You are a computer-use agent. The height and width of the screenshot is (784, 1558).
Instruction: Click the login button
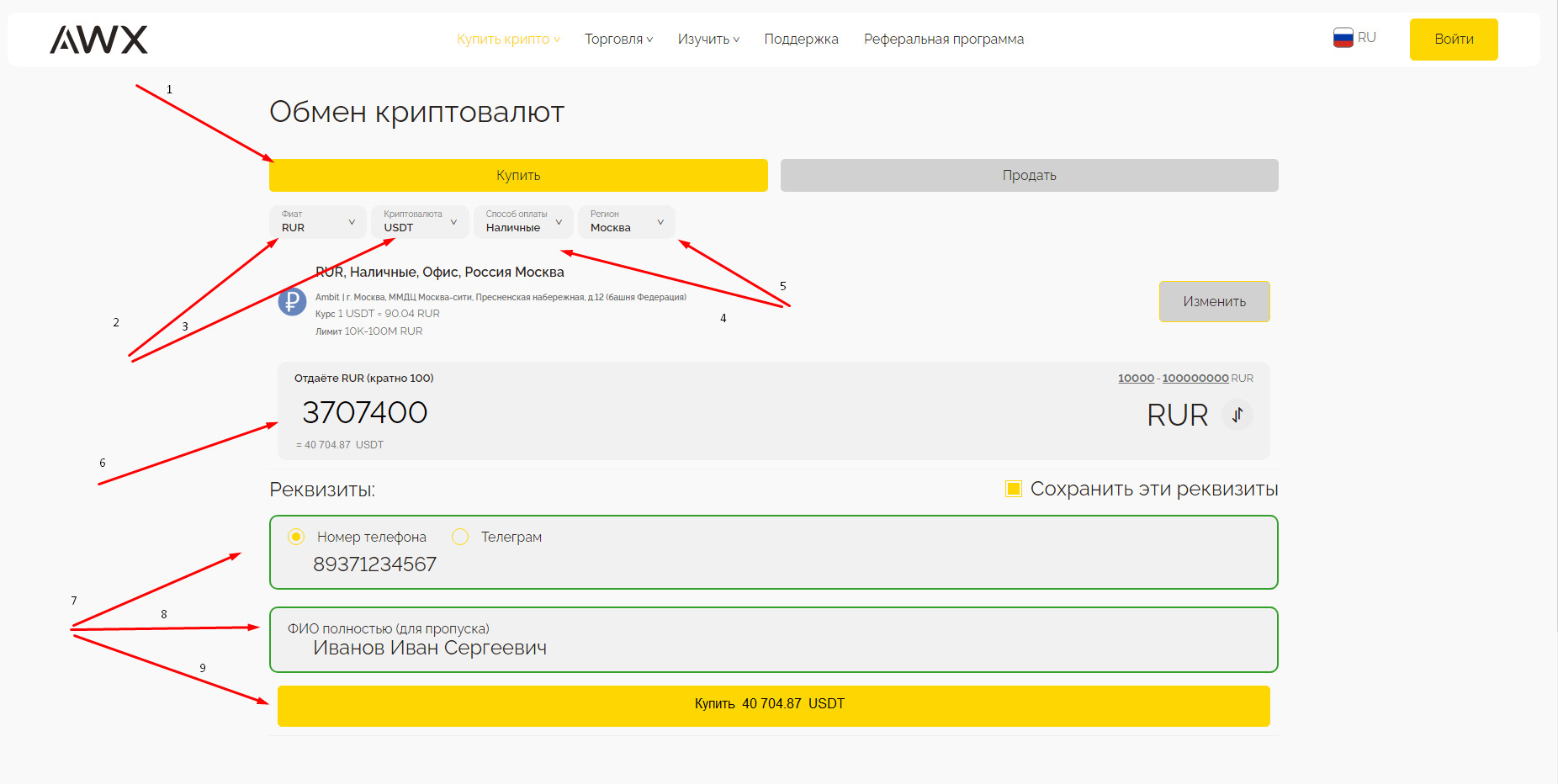click(1453, 40)
